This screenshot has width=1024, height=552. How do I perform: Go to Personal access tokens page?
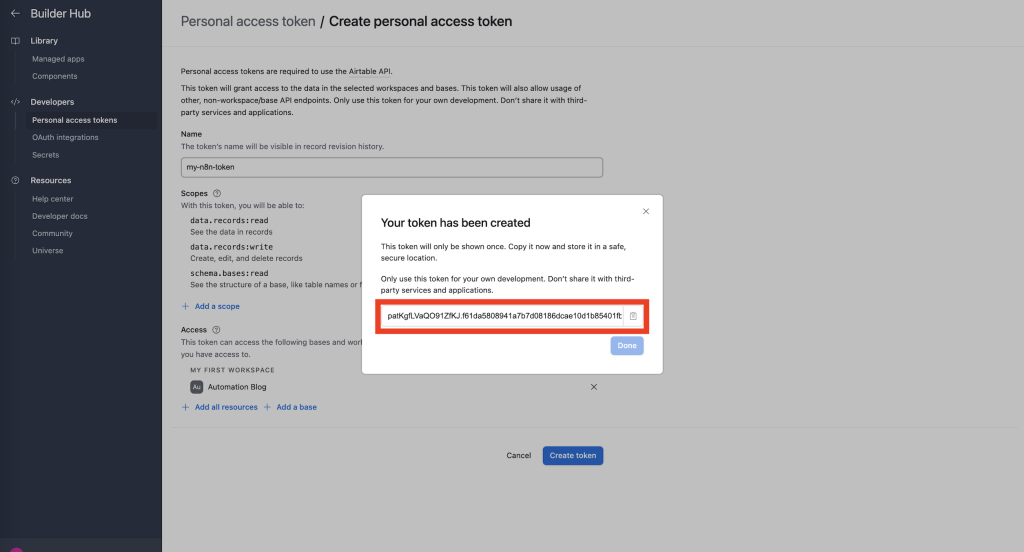pyautogui.click(x=74, y=120)
